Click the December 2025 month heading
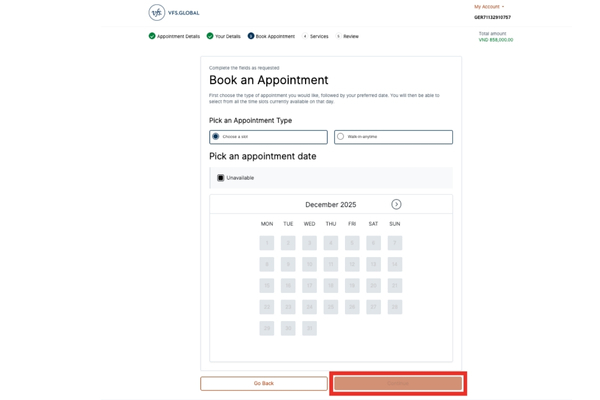Screen dimensions: 600x400 pos(331,205)
